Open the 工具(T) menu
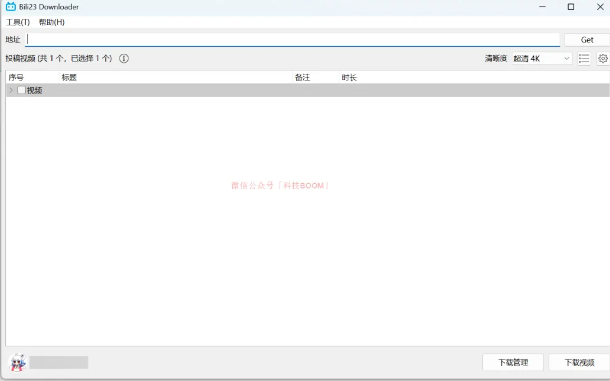 [x=18, y=22]
